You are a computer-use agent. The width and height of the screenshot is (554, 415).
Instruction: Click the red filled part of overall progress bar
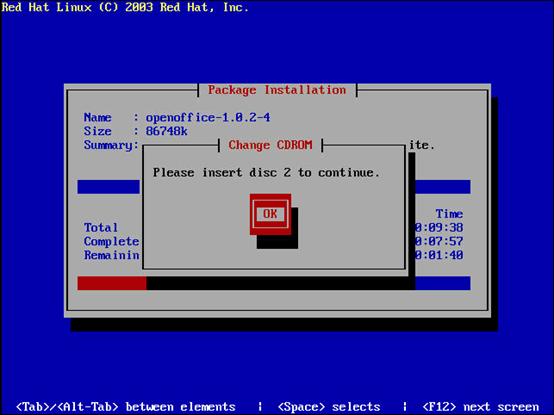point(112,283)
